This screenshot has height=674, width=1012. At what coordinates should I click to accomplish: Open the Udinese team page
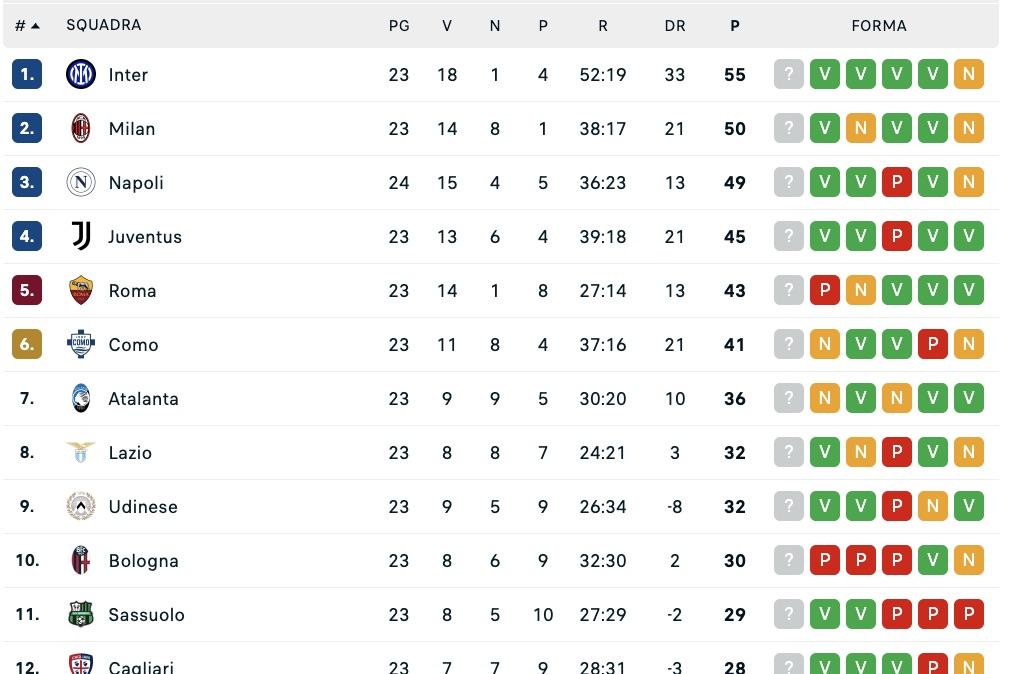[x=142, y=506]
